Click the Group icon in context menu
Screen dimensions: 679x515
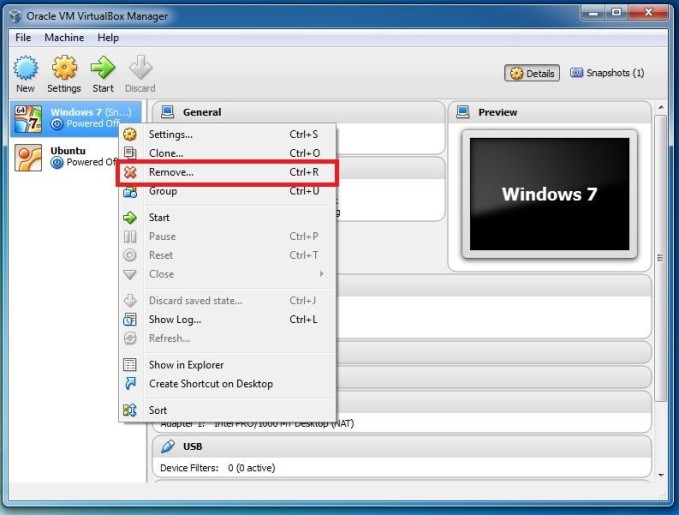[130, 191]
